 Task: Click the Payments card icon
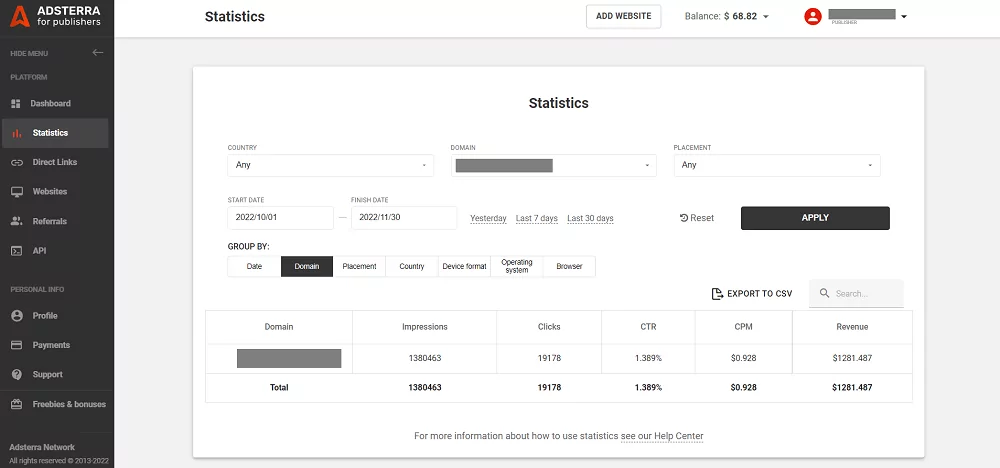pyautogui.click(x=16, y=345)
